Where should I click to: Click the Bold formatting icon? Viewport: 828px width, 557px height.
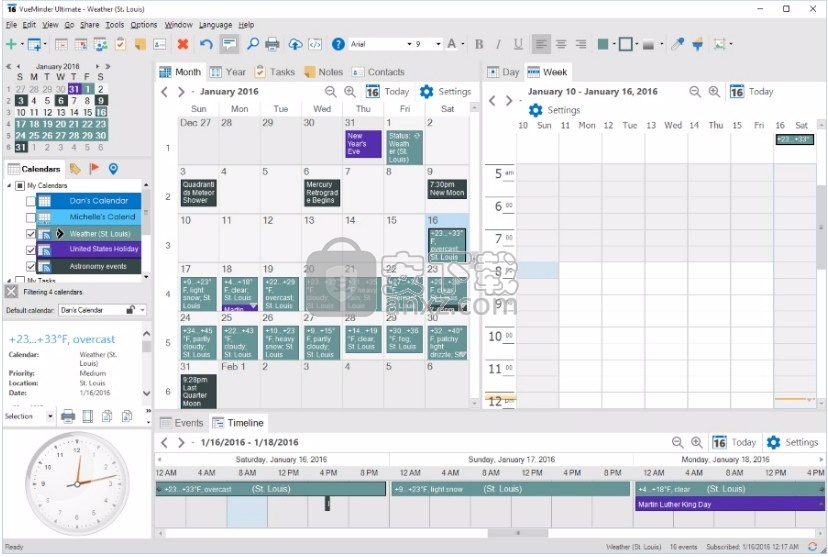click(479, 44)
